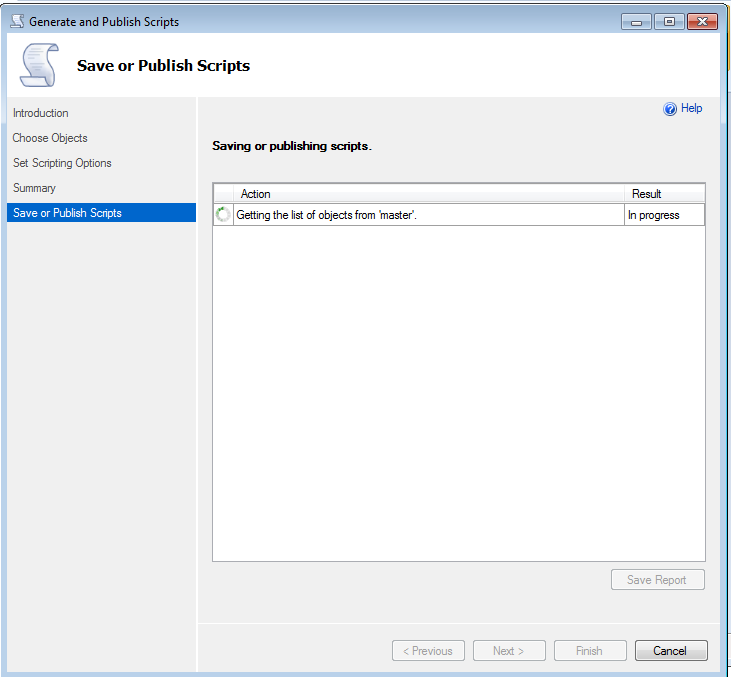731x677 pixels.
Task: Click the blue Help question mark icon
Action: [670, 109]
